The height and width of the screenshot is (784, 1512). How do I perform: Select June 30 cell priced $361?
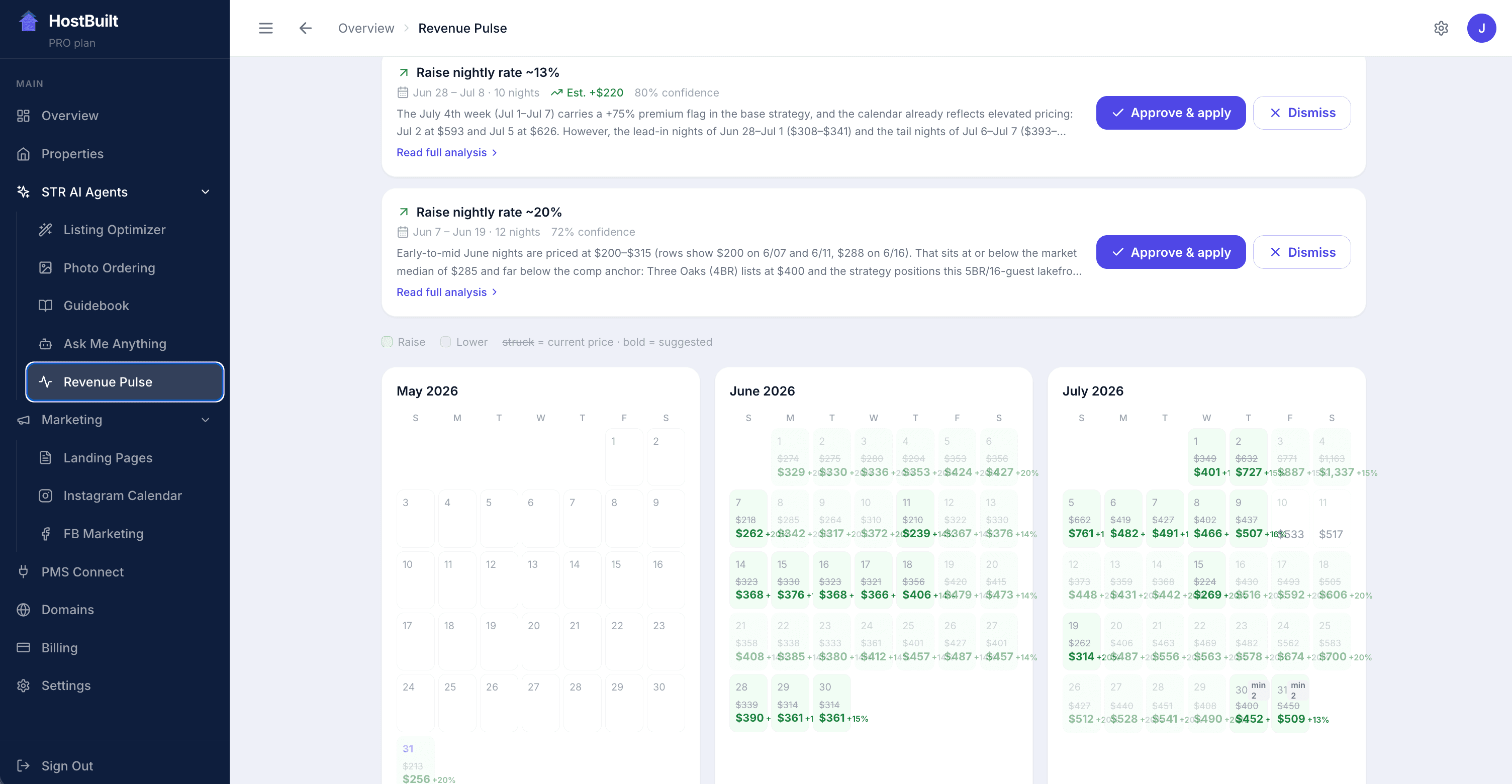click(x=832, y=704)
